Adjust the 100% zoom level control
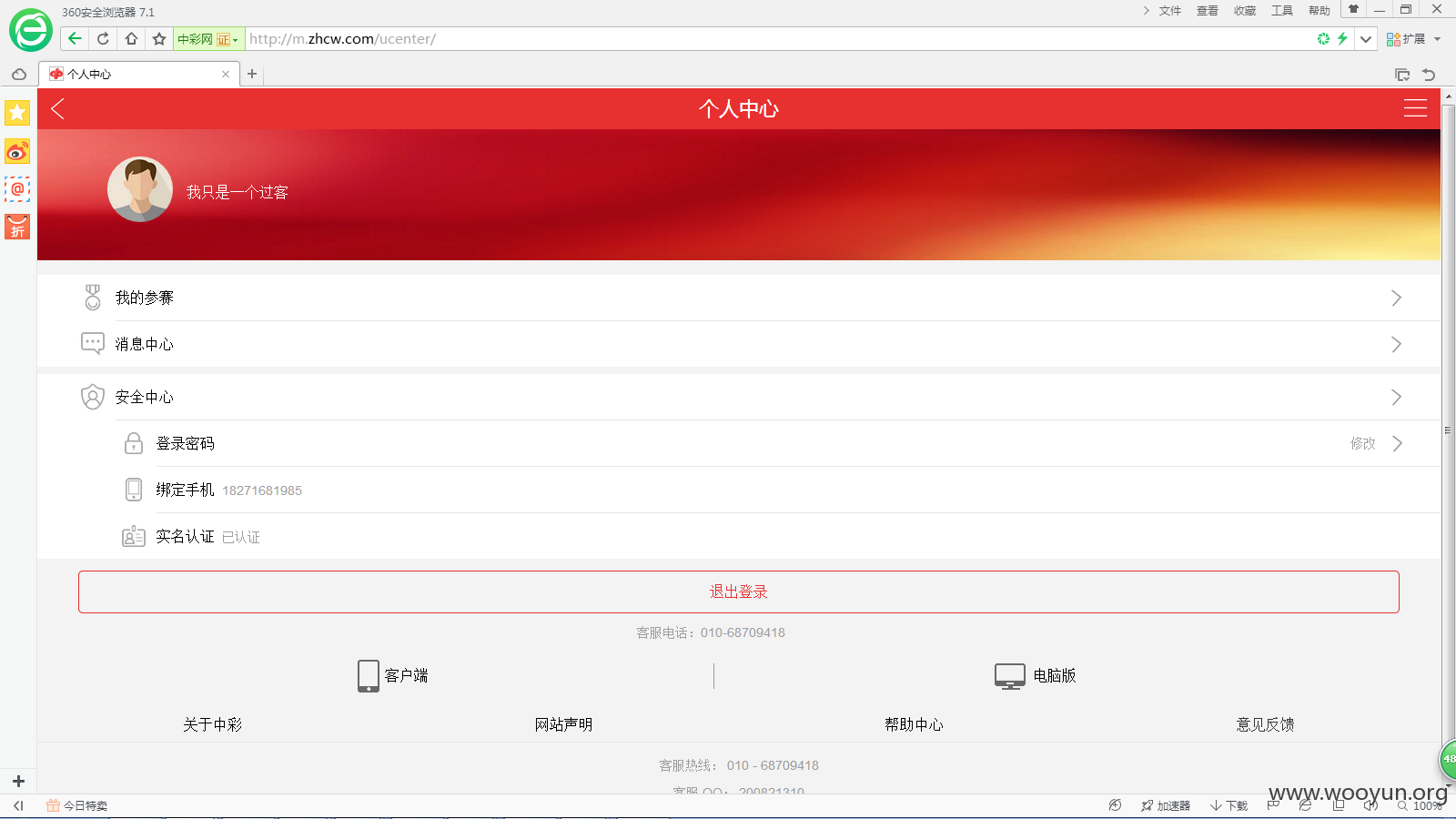The height and width of the screenshot is (819, 1456). [x=1421, y=805]
